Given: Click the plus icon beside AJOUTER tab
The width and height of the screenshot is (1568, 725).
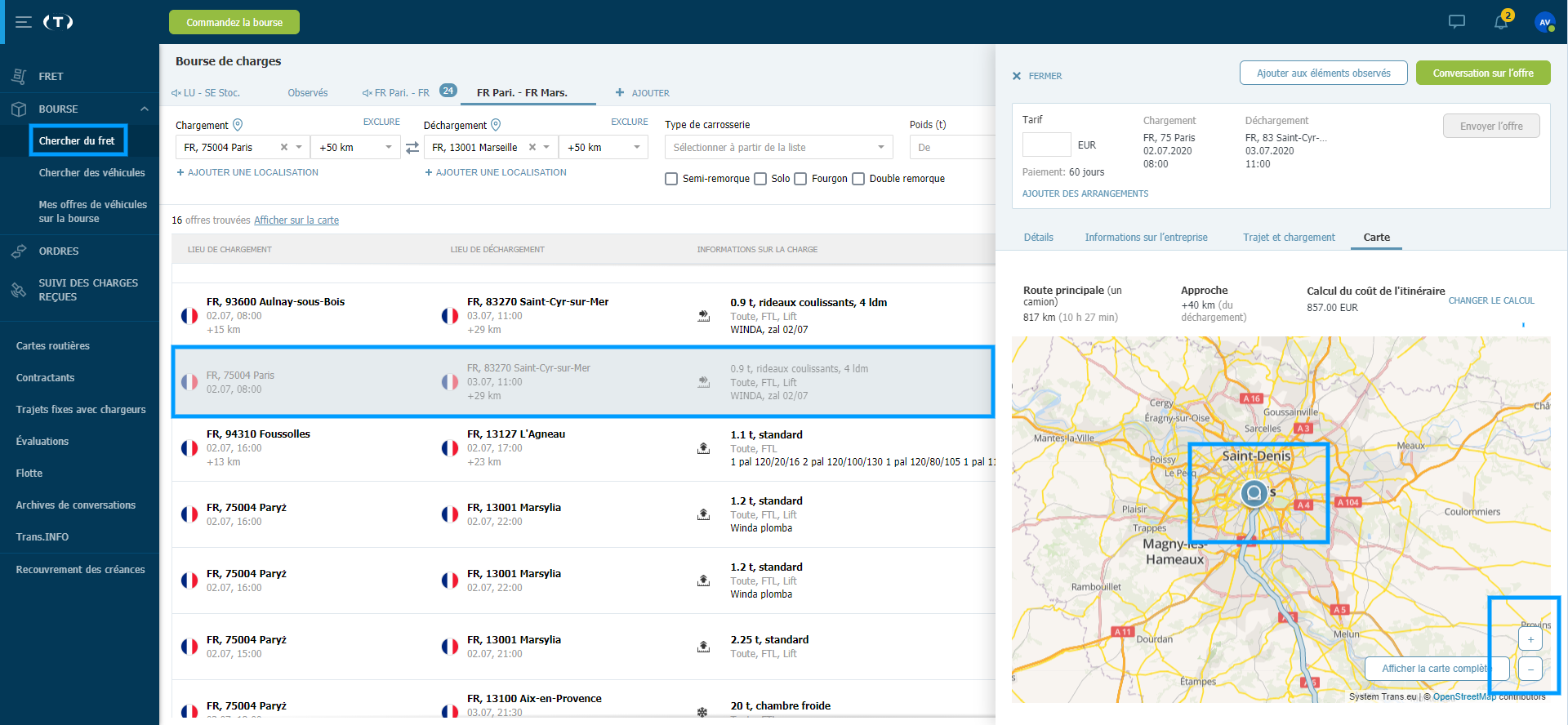Looking at the screenshot, I should (620, 92).
